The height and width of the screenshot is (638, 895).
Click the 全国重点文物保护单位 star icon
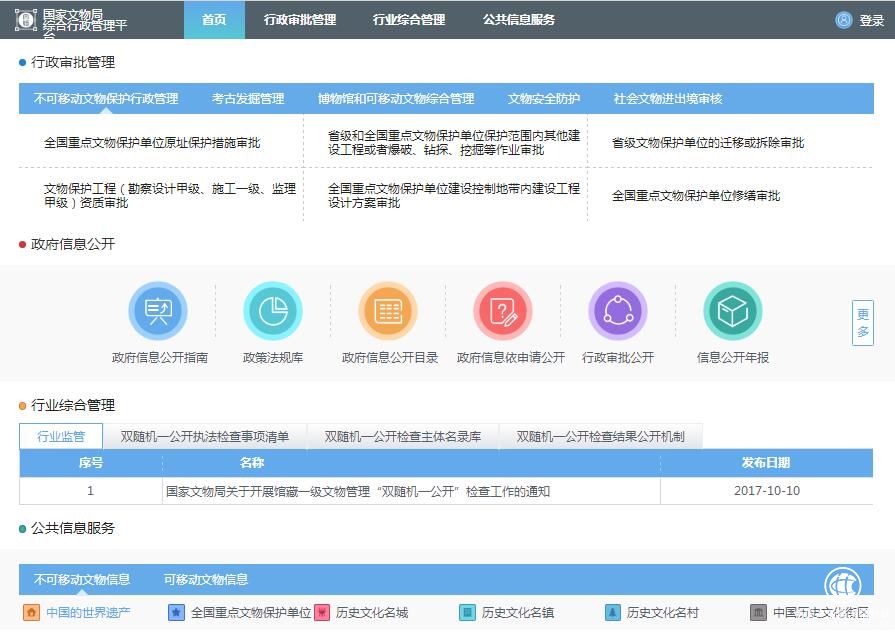[x=176, y=612]
